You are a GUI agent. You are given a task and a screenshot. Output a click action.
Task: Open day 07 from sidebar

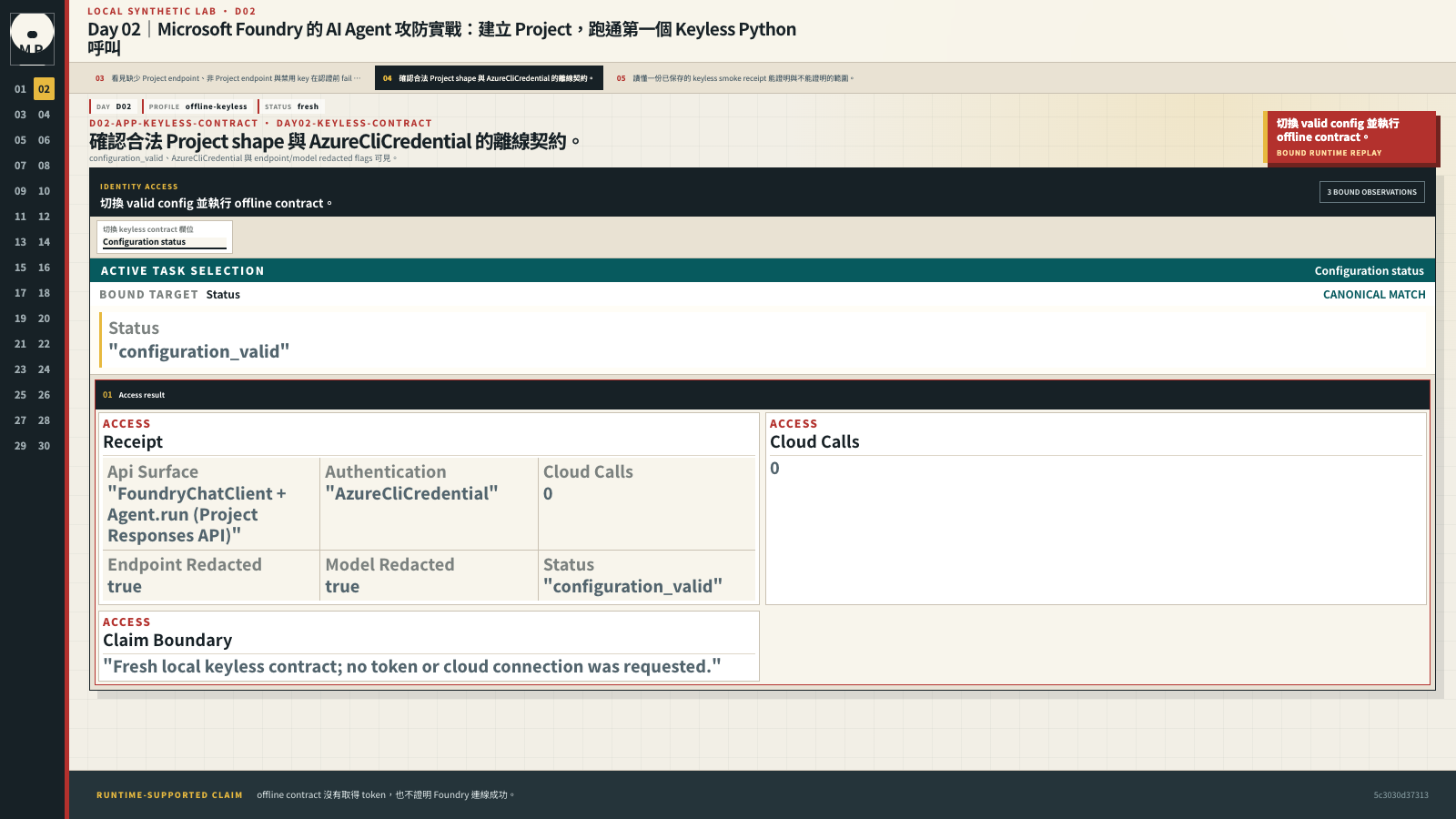point(20,166)
